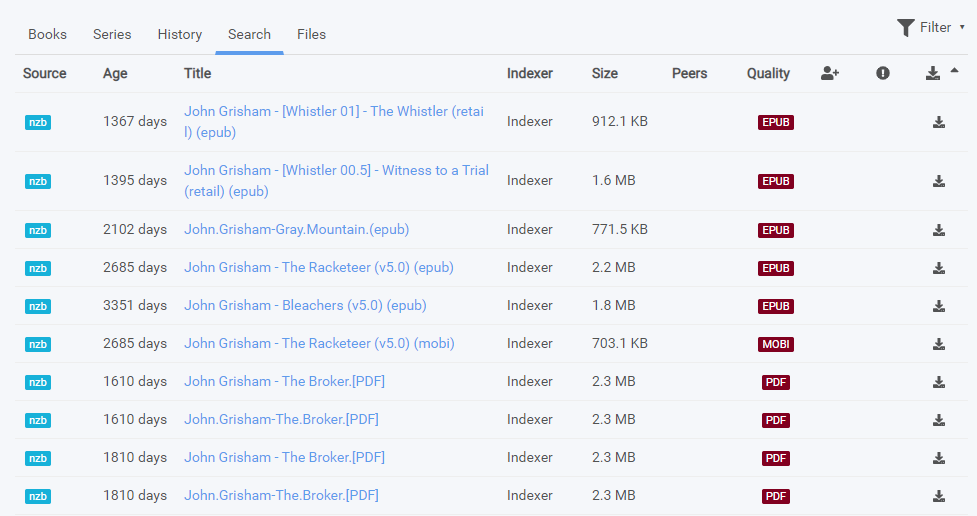Click nzb source badge on first row
Image resolution: width=977 pixels, height=516 pixels.
[38, 122]
